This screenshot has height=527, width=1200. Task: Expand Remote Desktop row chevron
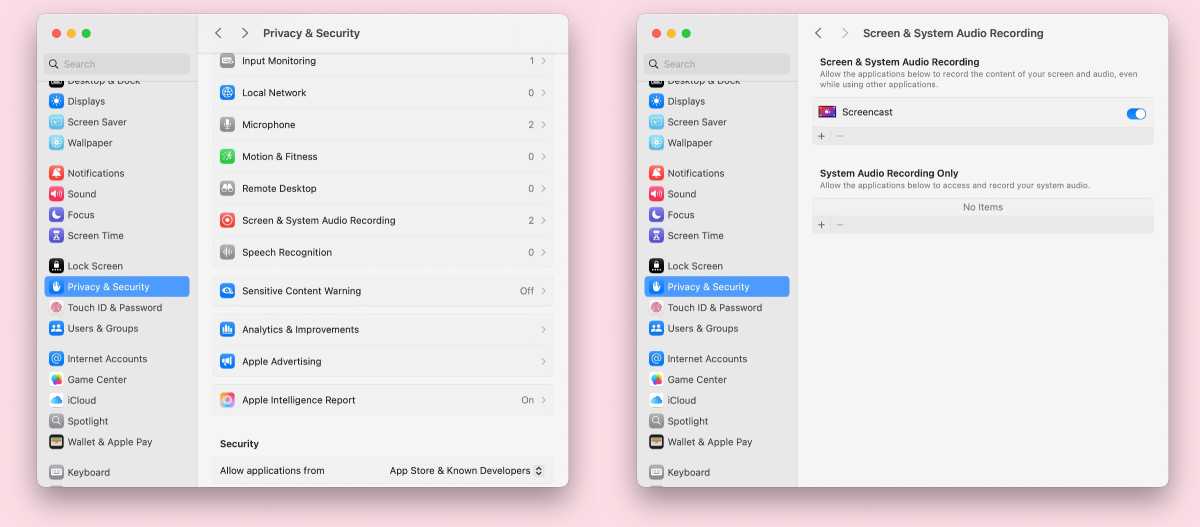coord(543,189)
